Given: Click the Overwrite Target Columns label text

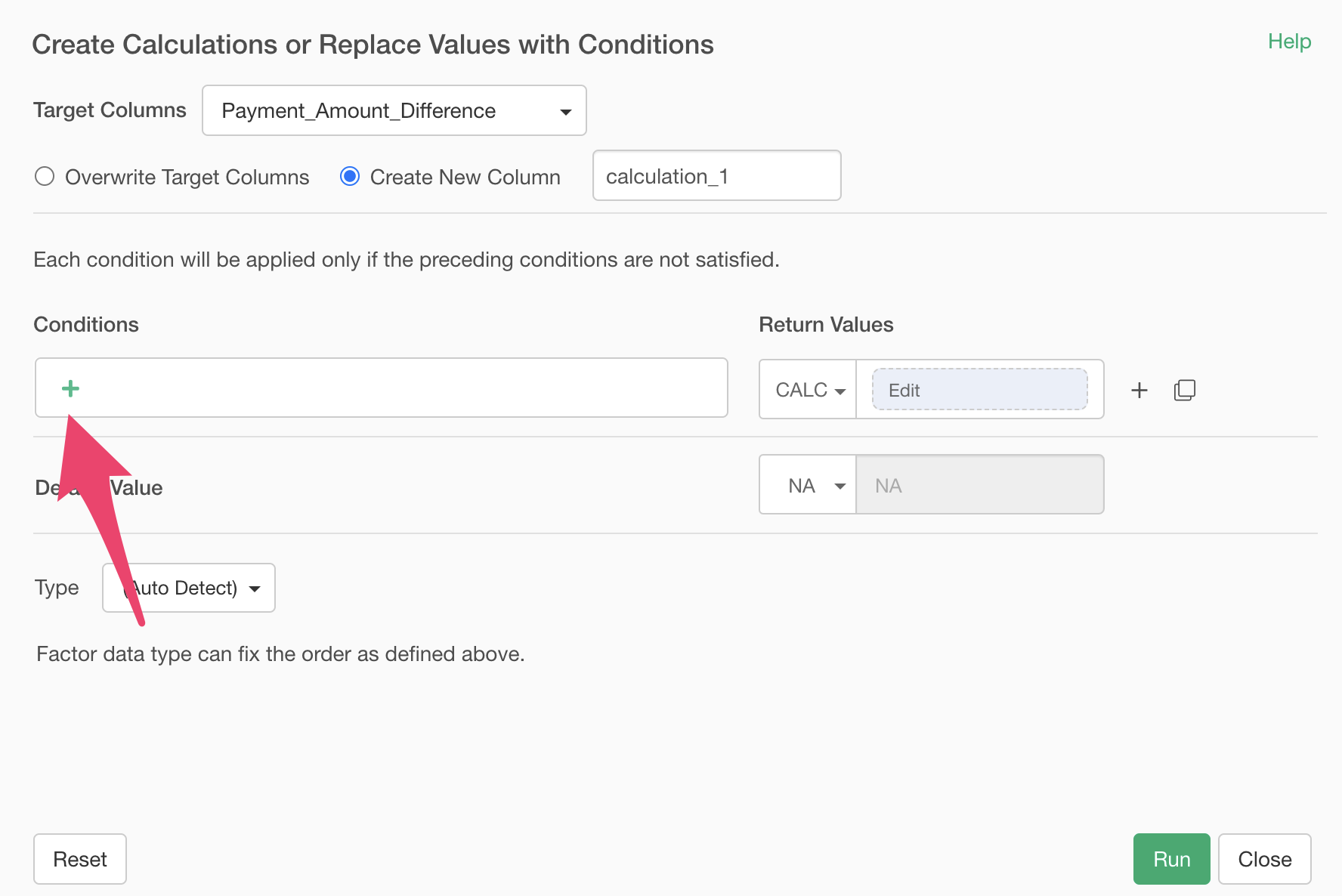Looking at the screenshot, I should coord(187,178).
